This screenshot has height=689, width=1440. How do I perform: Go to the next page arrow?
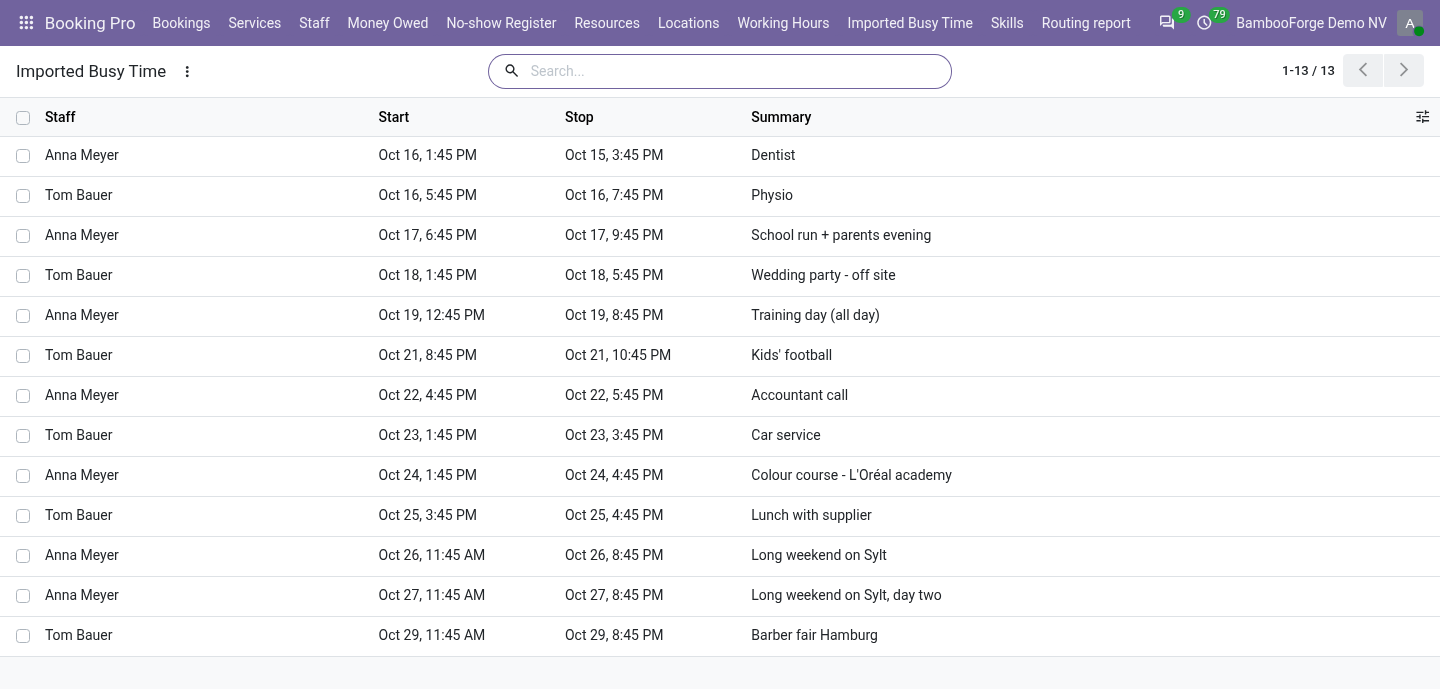1404,70
